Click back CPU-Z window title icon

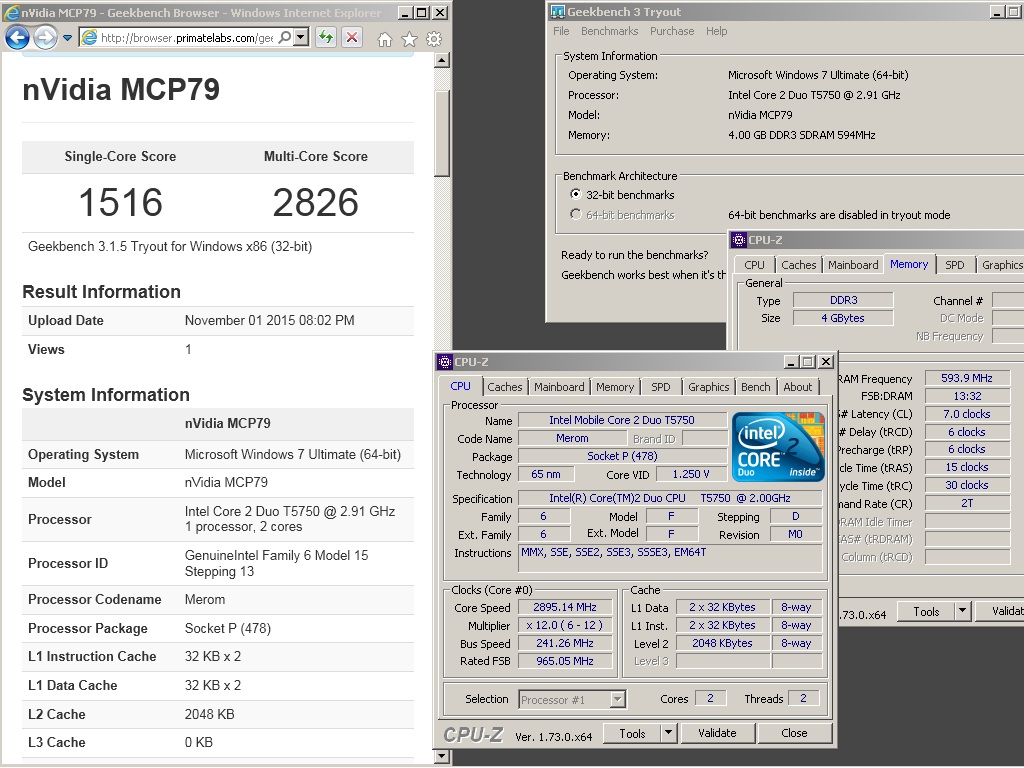coord(739,240)
